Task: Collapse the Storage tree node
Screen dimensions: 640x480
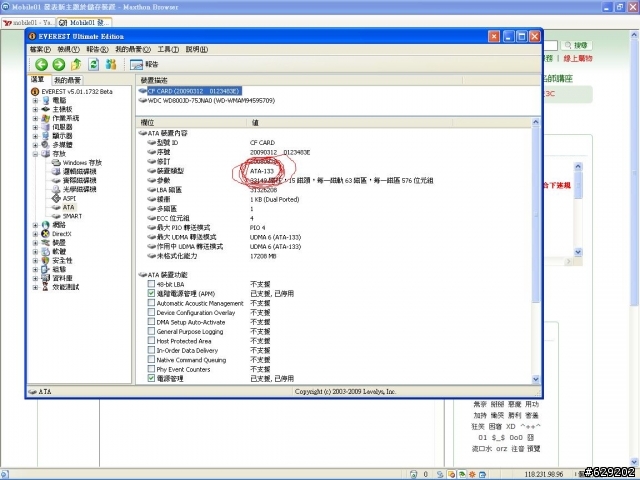Action: click(36, 154)
